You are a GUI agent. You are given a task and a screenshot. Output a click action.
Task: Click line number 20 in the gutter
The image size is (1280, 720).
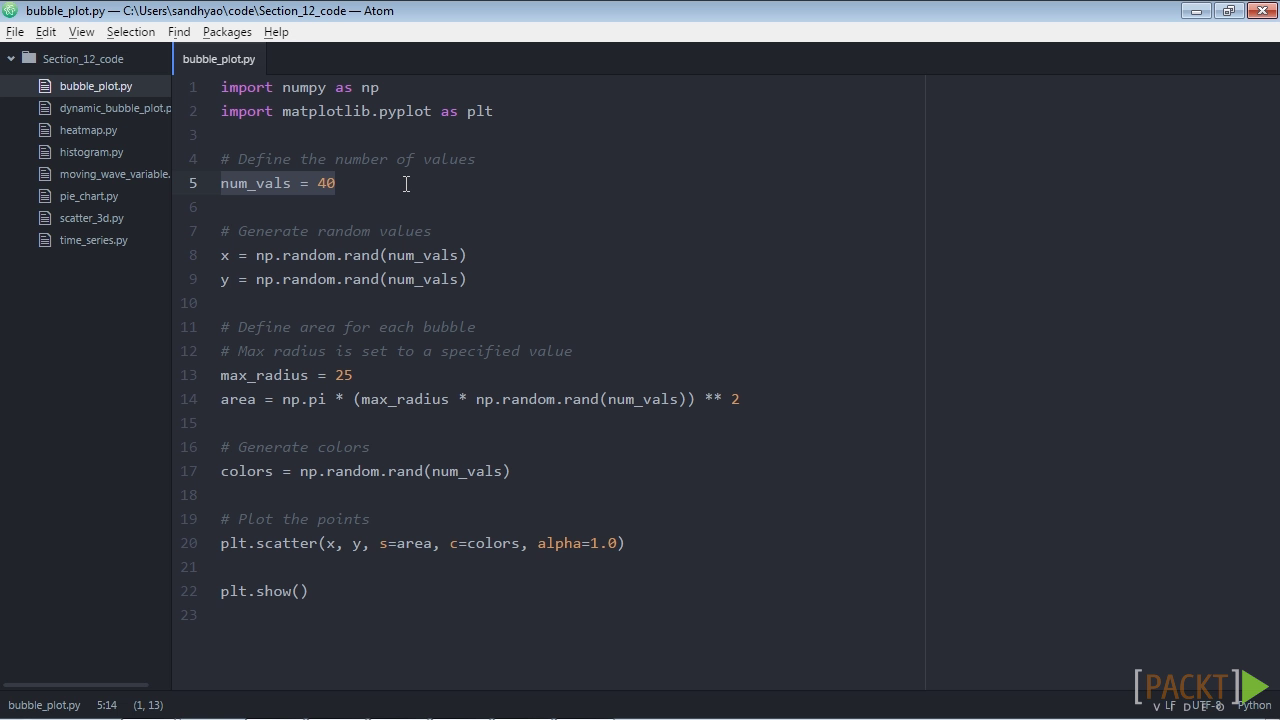[189, 543]
